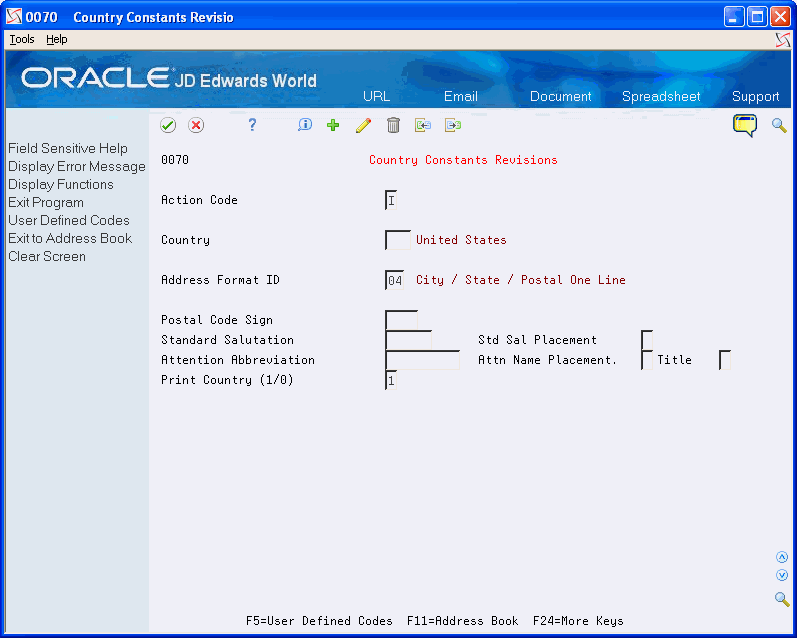Viewport: 797px width, 638px height.
Task: Click the Print Country (1/0) field
Action: pos(391,380)
